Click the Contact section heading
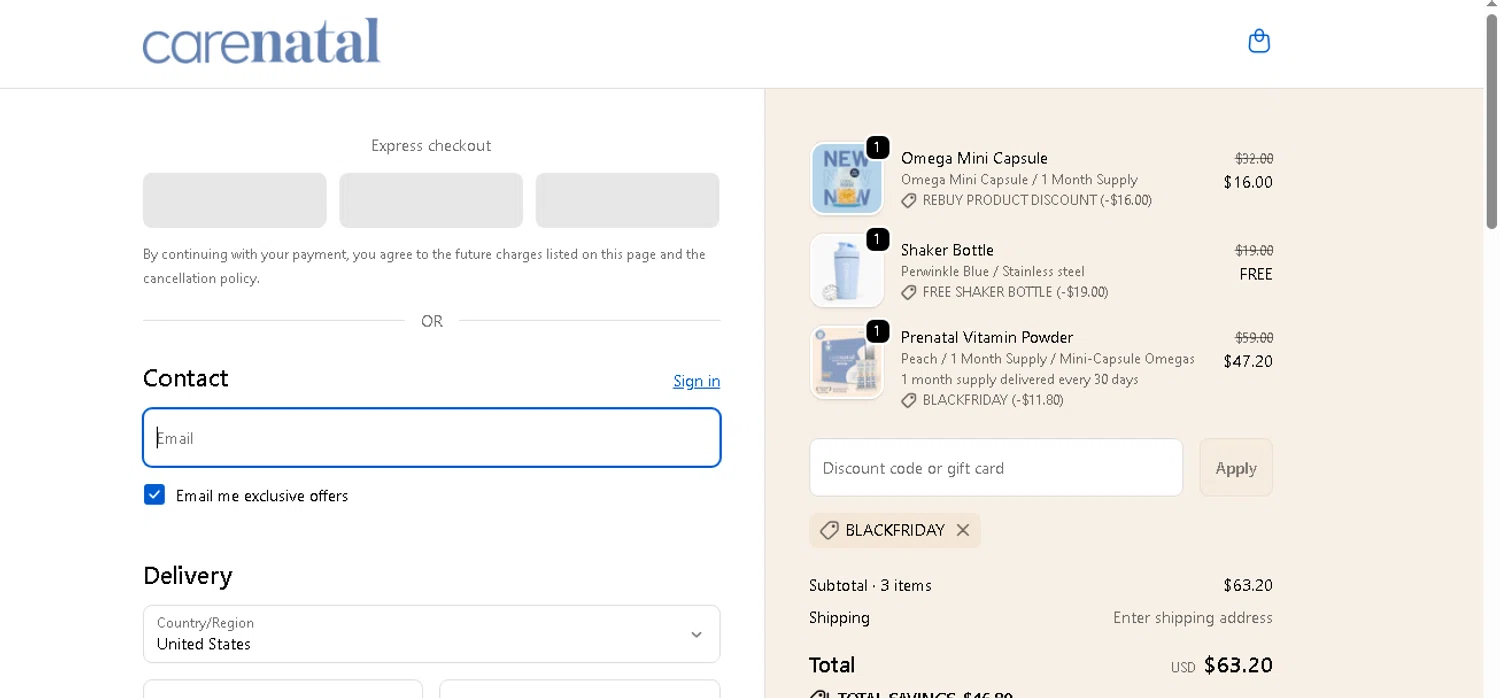This screenshot has width=1500, height=698. (186, 378)
